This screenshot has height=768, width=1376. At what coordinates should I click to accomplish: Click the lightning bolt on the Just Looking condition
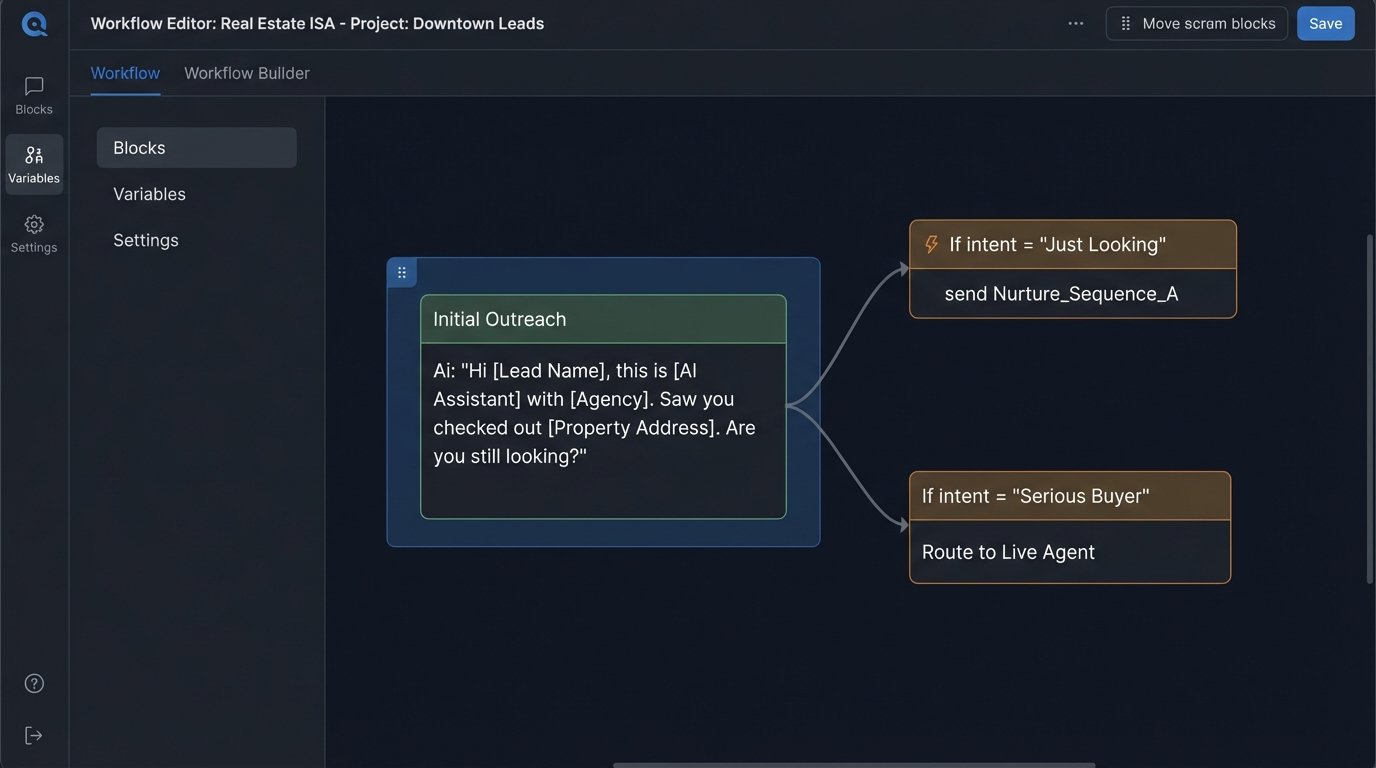click(930, 243)
